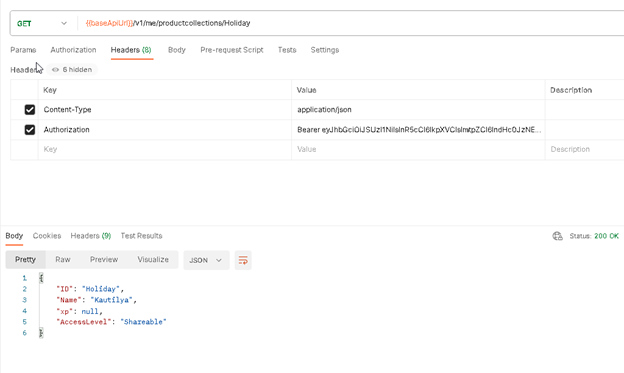Open the Tests tab
This screenshot has width=624, height=373.
[x=287, y=50]
